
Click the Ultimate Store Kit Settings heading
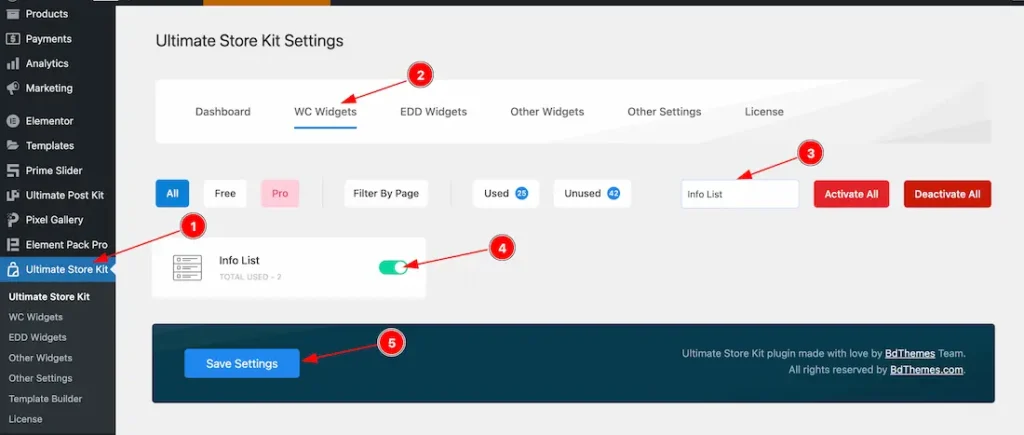pos(249,40)
